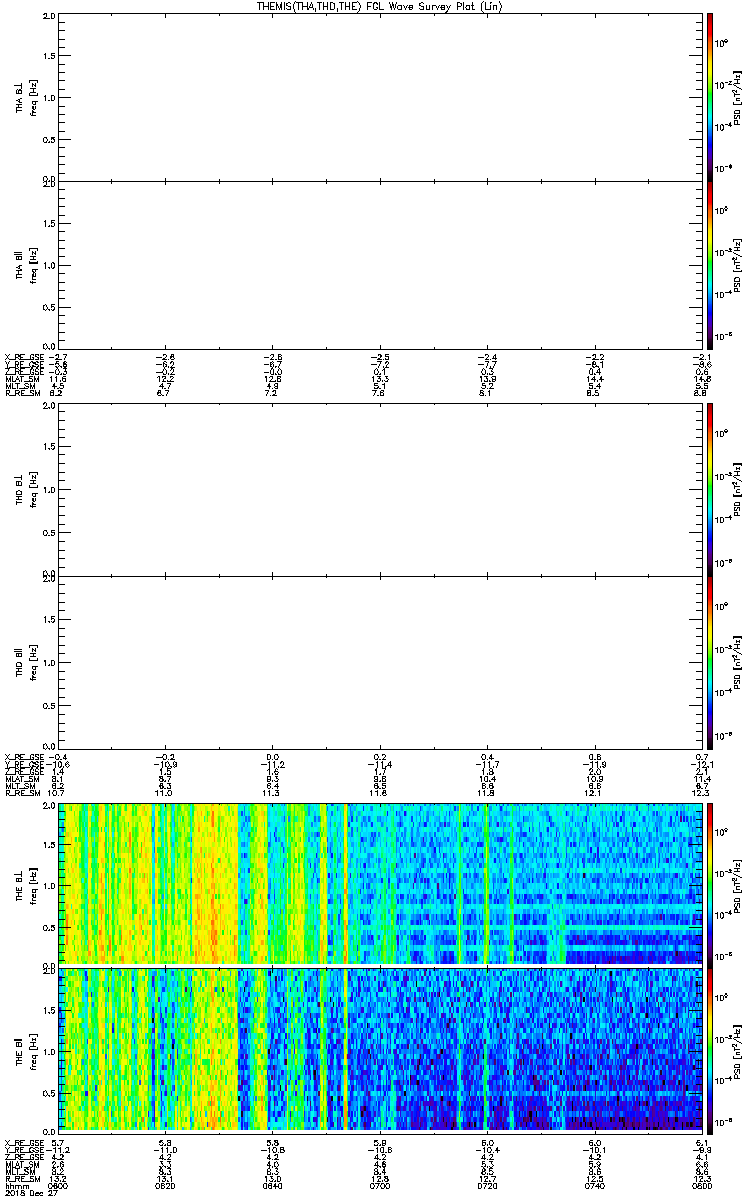Click the PSD [nT²/Hz] label beside THA BL

736,97
